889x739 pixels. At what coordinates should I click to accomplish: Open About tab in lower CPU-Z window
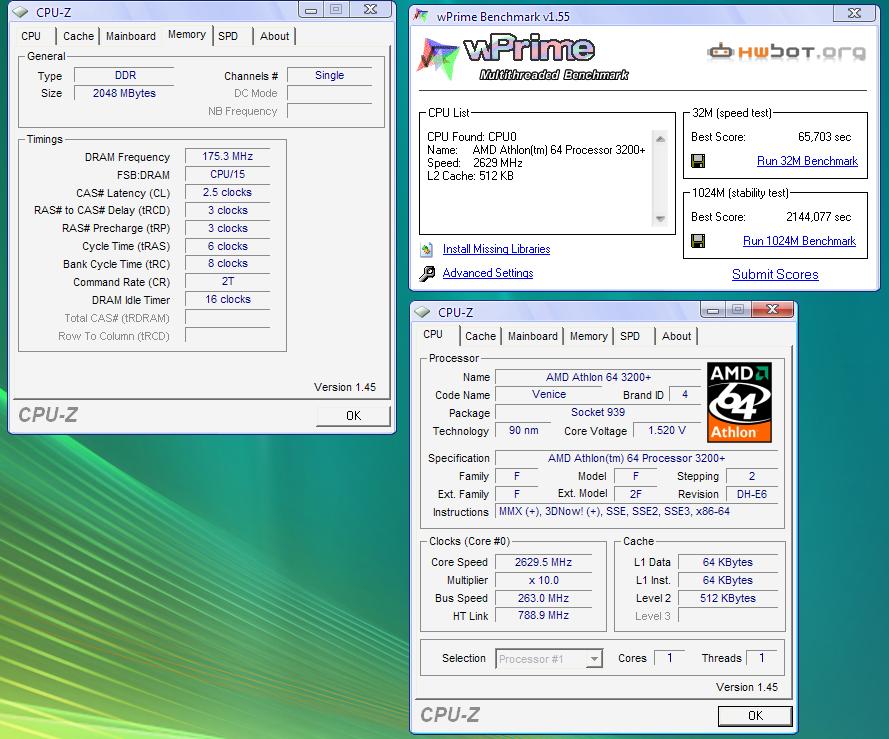coord(676,336)
